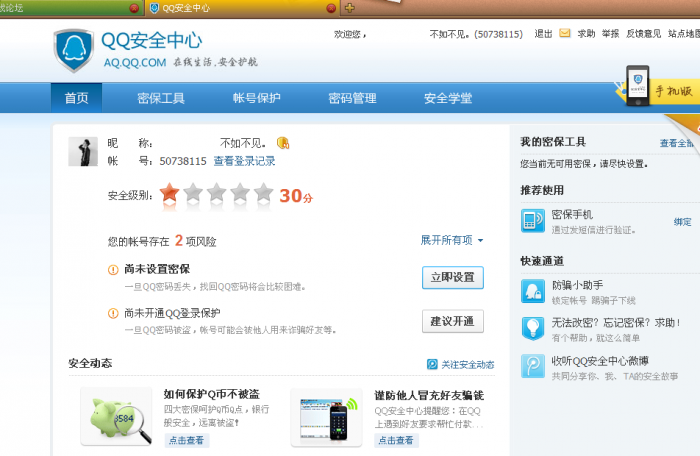Click the first orange security star
Viewport: 700px width, 456px height.
point(170,193)
